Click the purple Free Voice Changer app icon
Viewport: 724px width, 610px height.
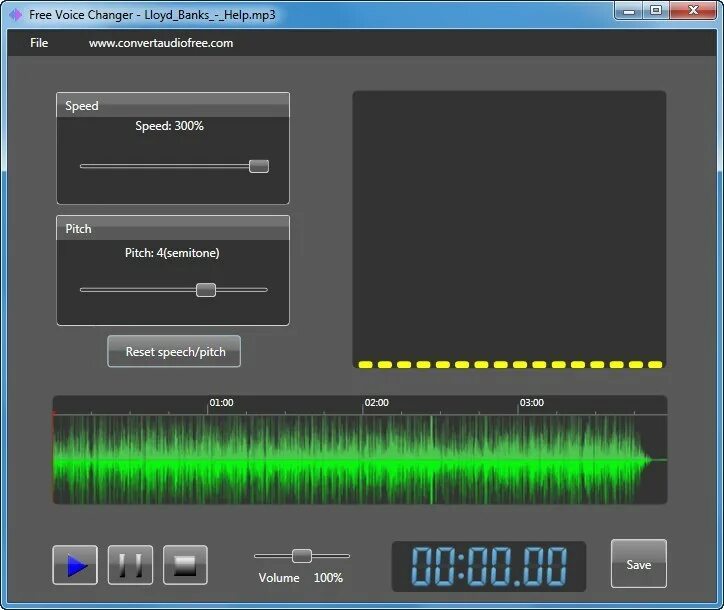click(x=15, y=15)
